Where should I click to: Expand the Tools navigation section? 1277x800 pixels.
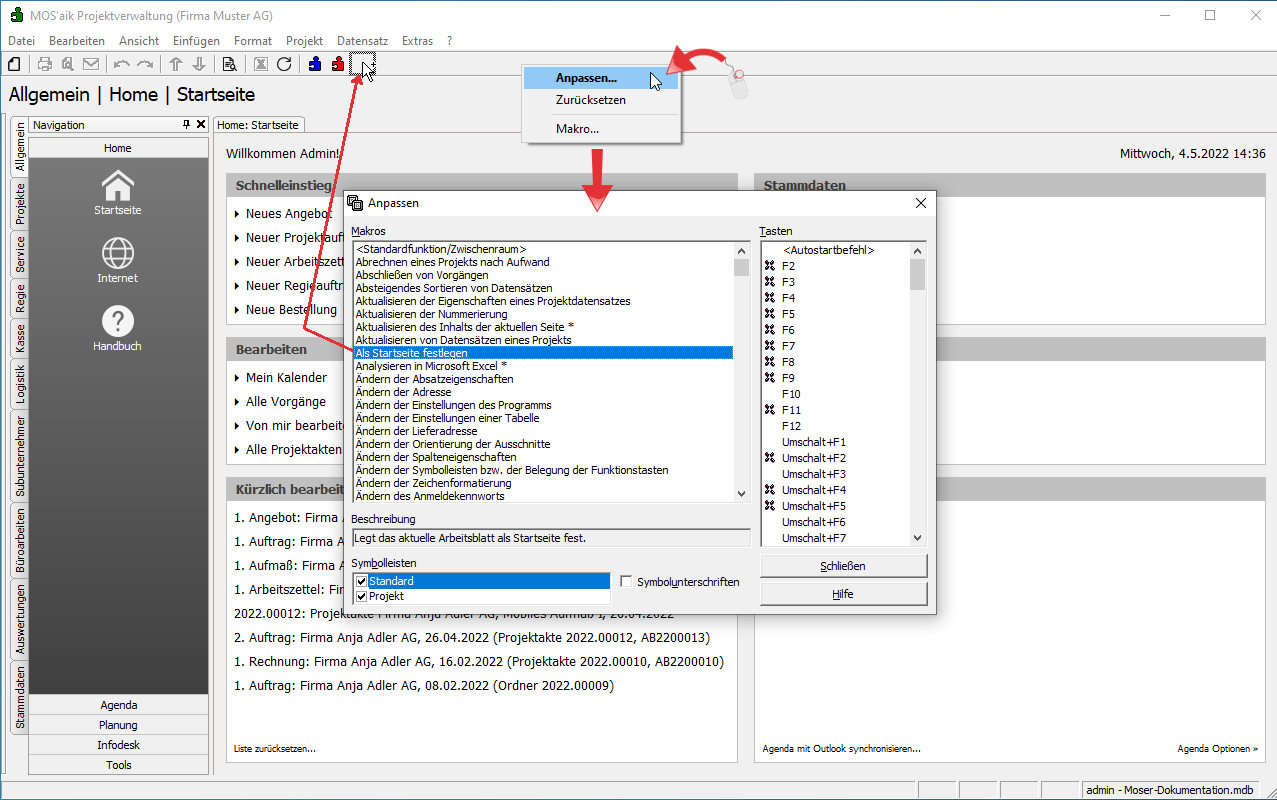pos(118,765)
